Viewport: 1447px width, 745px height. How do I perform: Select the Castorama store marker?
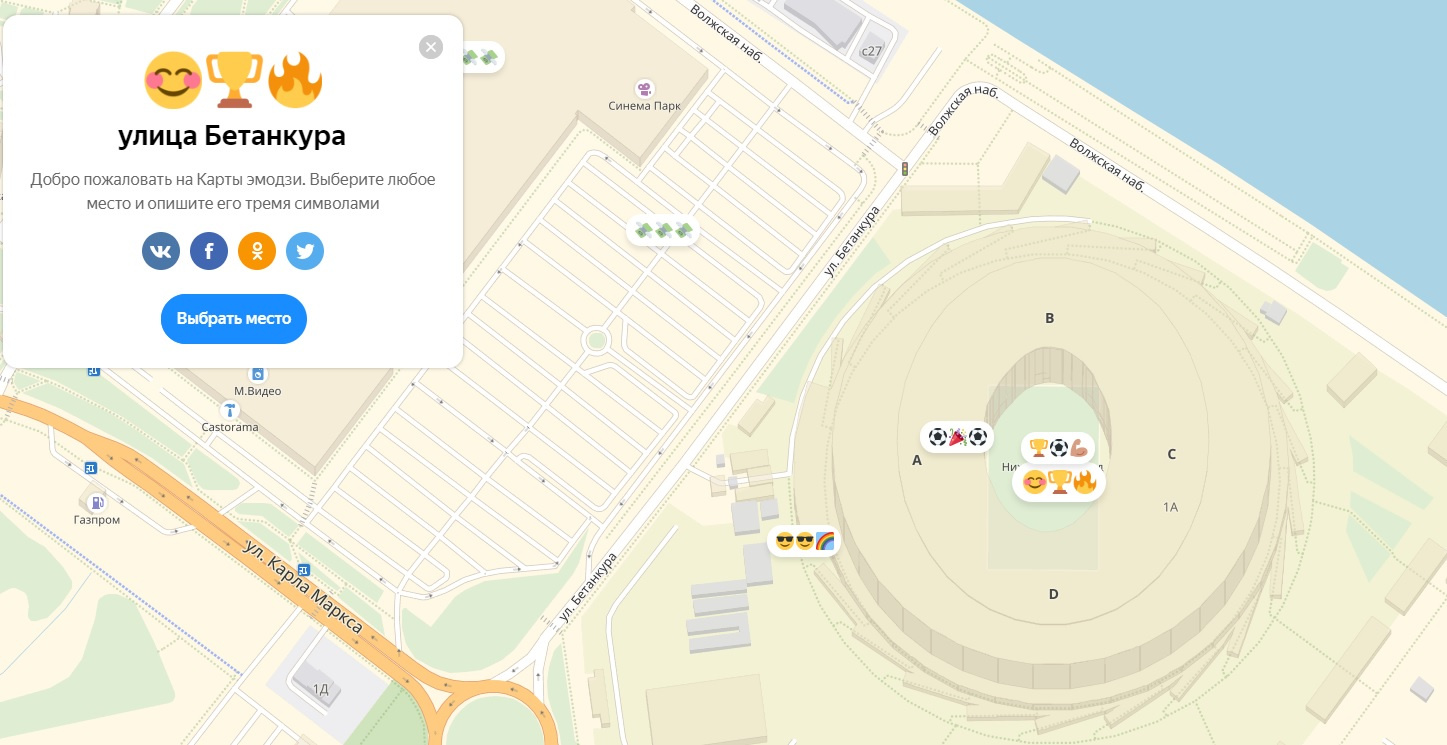click(231, 410)
